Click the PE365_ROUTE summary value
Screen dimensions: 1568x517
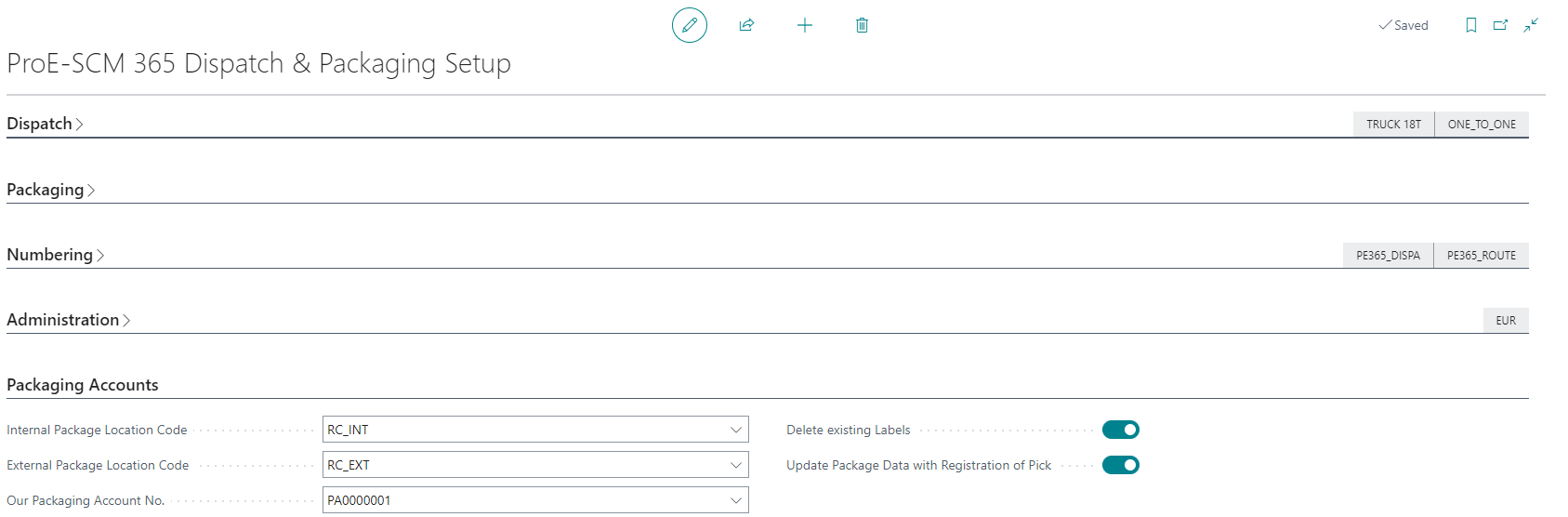1482,256
